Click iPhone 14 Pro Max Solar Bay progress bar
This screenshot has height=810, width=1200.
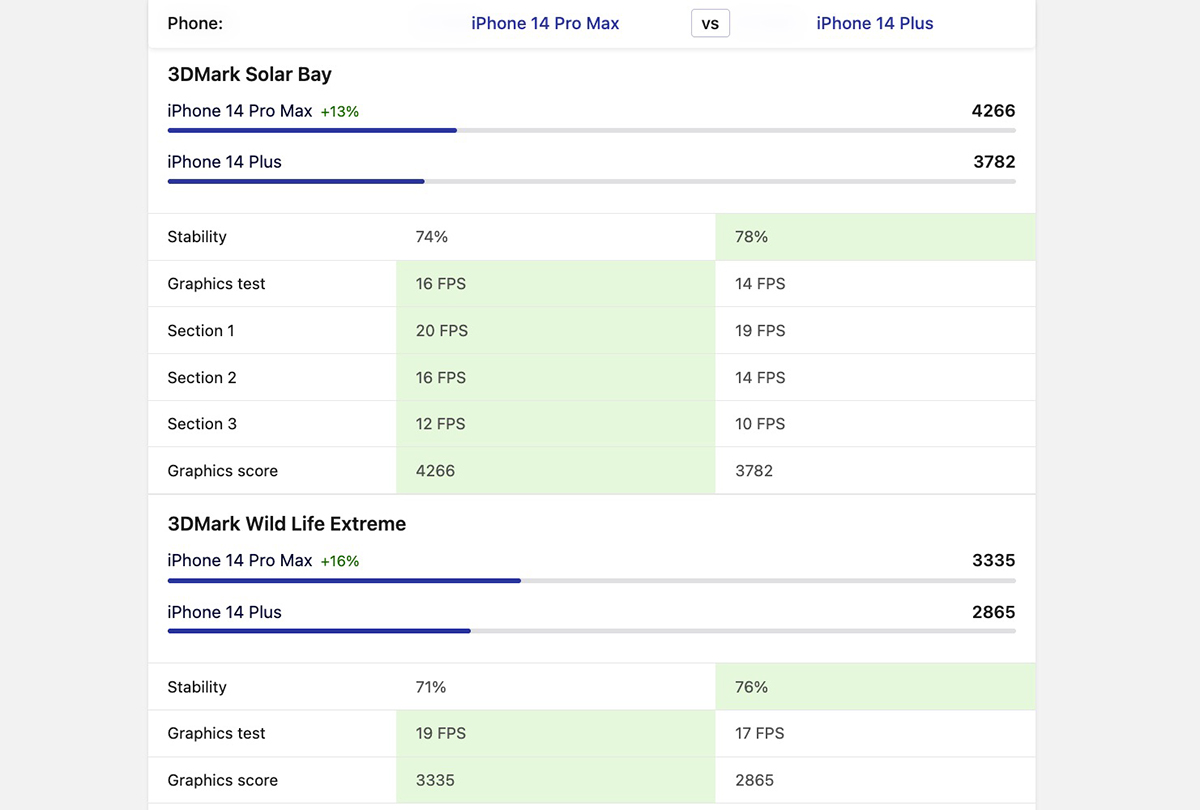(x=592, y=130)
